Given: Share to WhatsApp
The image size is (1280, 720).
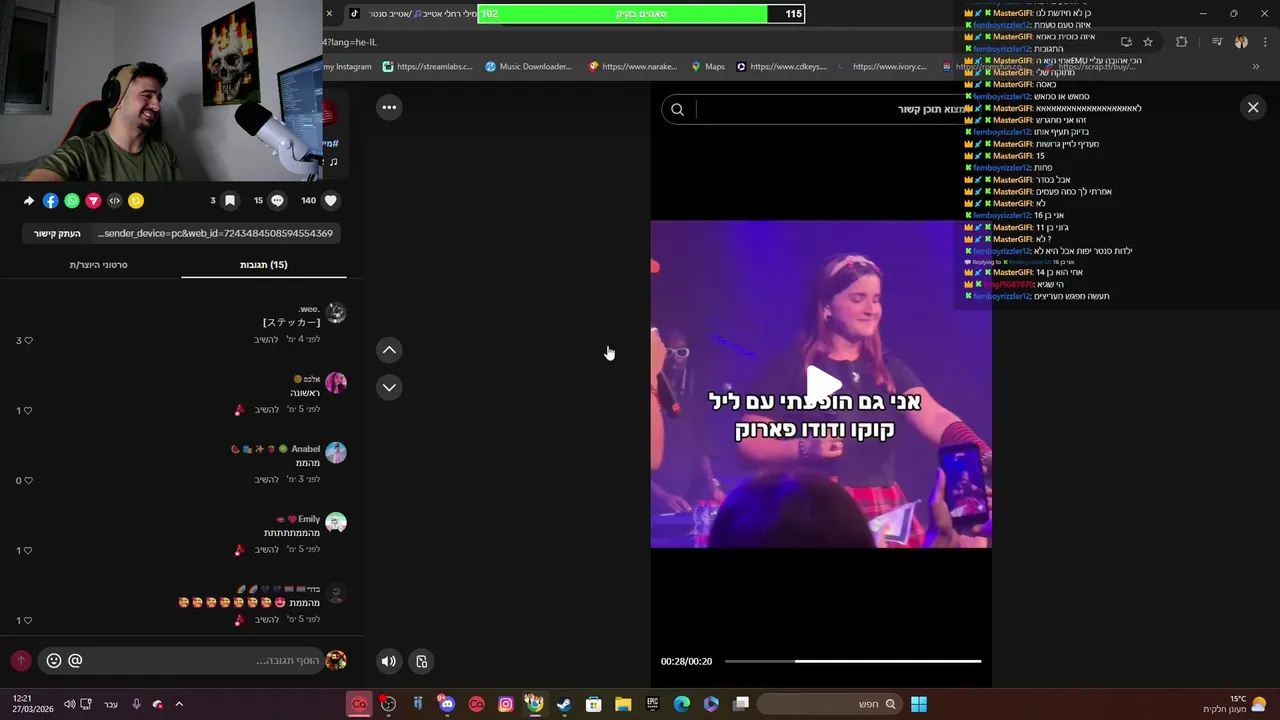Looking at the screenshot, I should [x=72, y=201].
